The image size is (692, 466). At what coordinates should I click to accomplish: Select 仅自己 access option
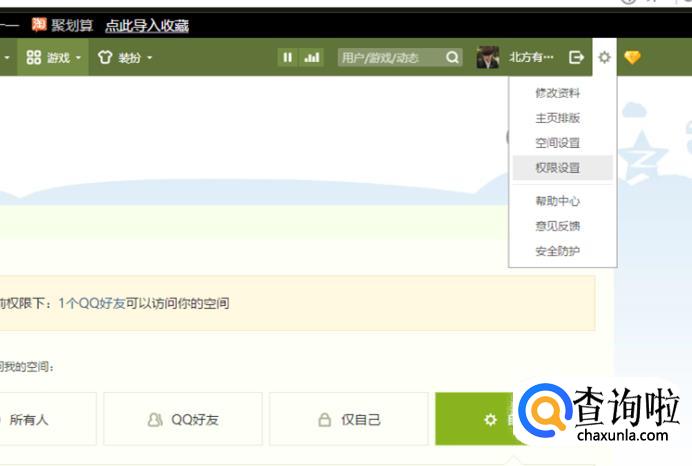[349, 420]
